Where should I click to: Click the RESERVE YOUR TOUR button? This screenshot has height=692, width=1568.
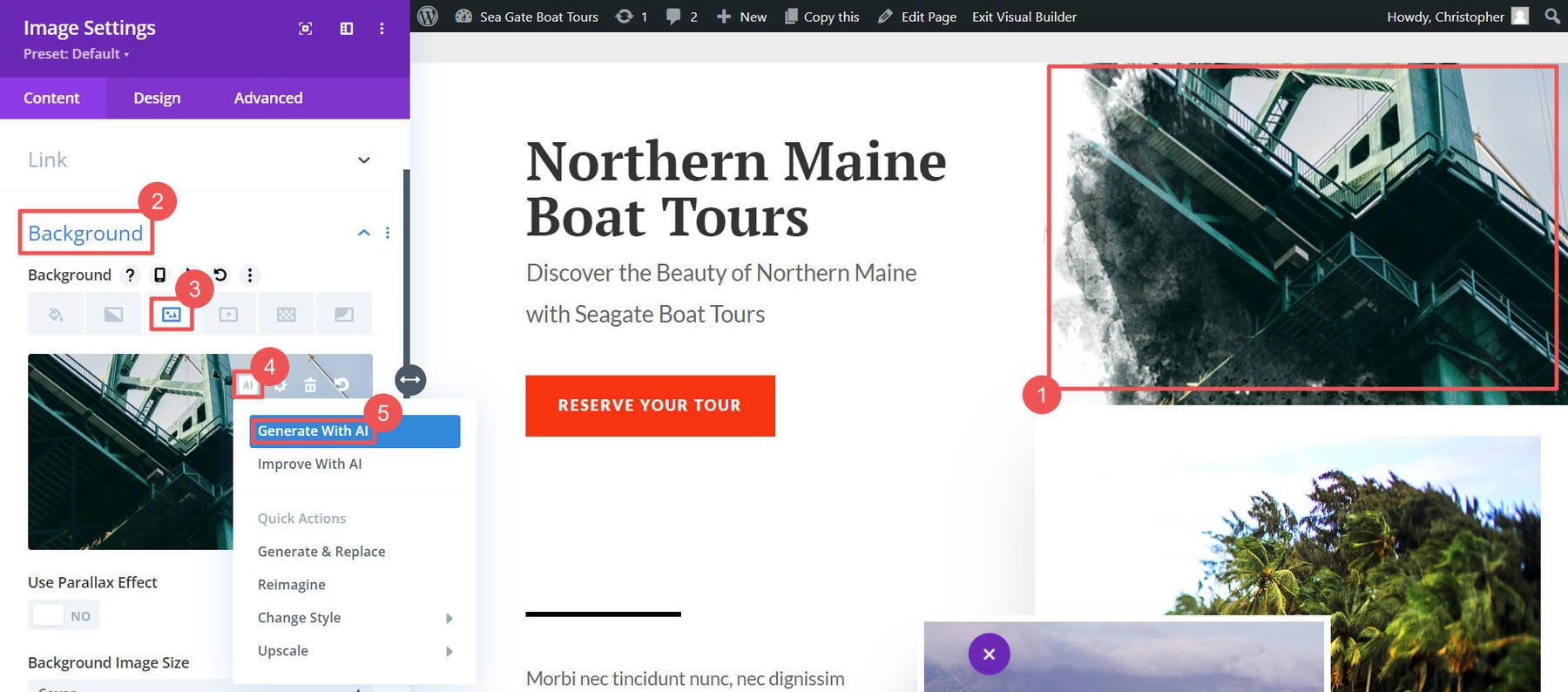[650, 404]
